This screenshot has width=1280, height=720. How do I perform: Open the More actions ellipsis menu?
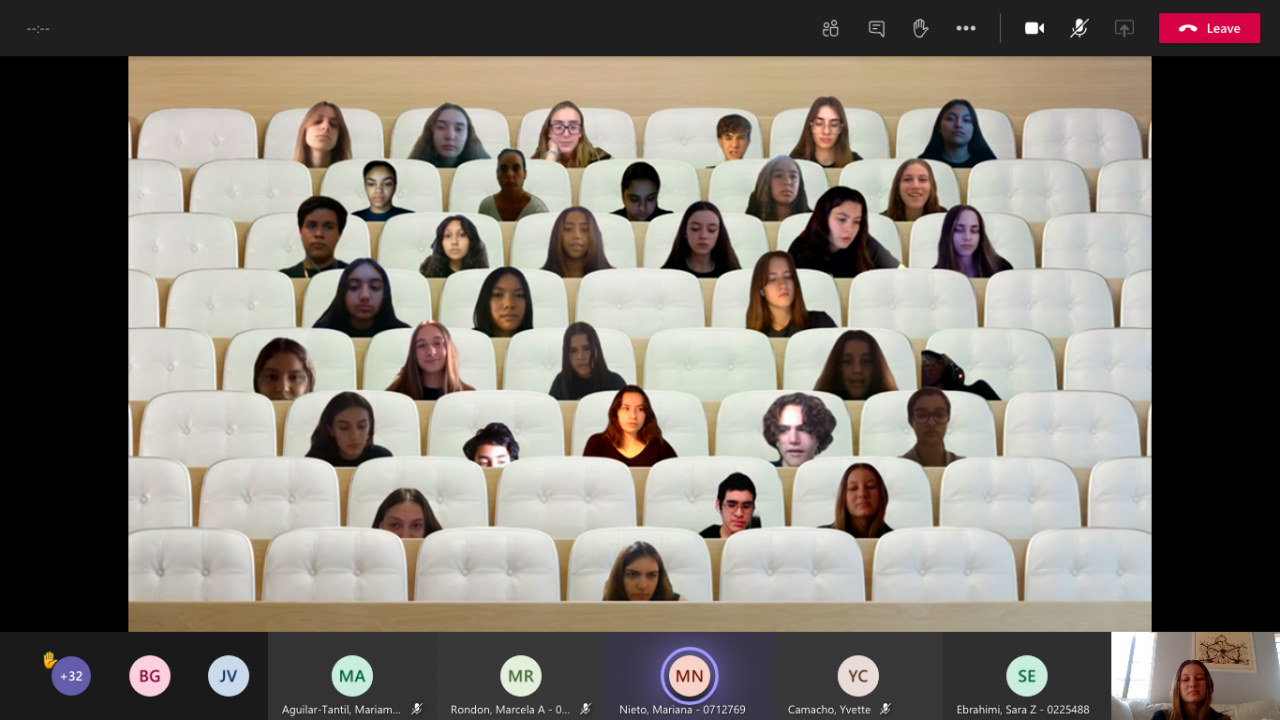point(966,28)
